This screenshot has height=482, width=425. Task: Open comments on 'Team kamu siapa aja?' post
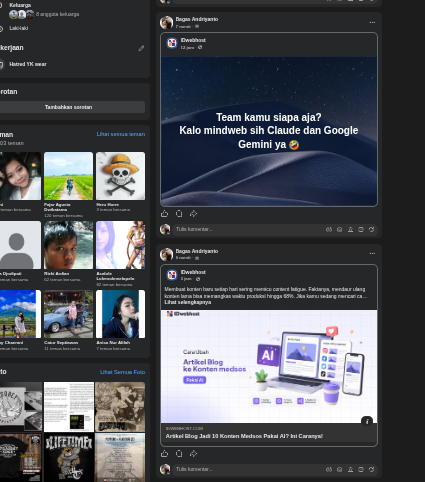tap(179, 214)
